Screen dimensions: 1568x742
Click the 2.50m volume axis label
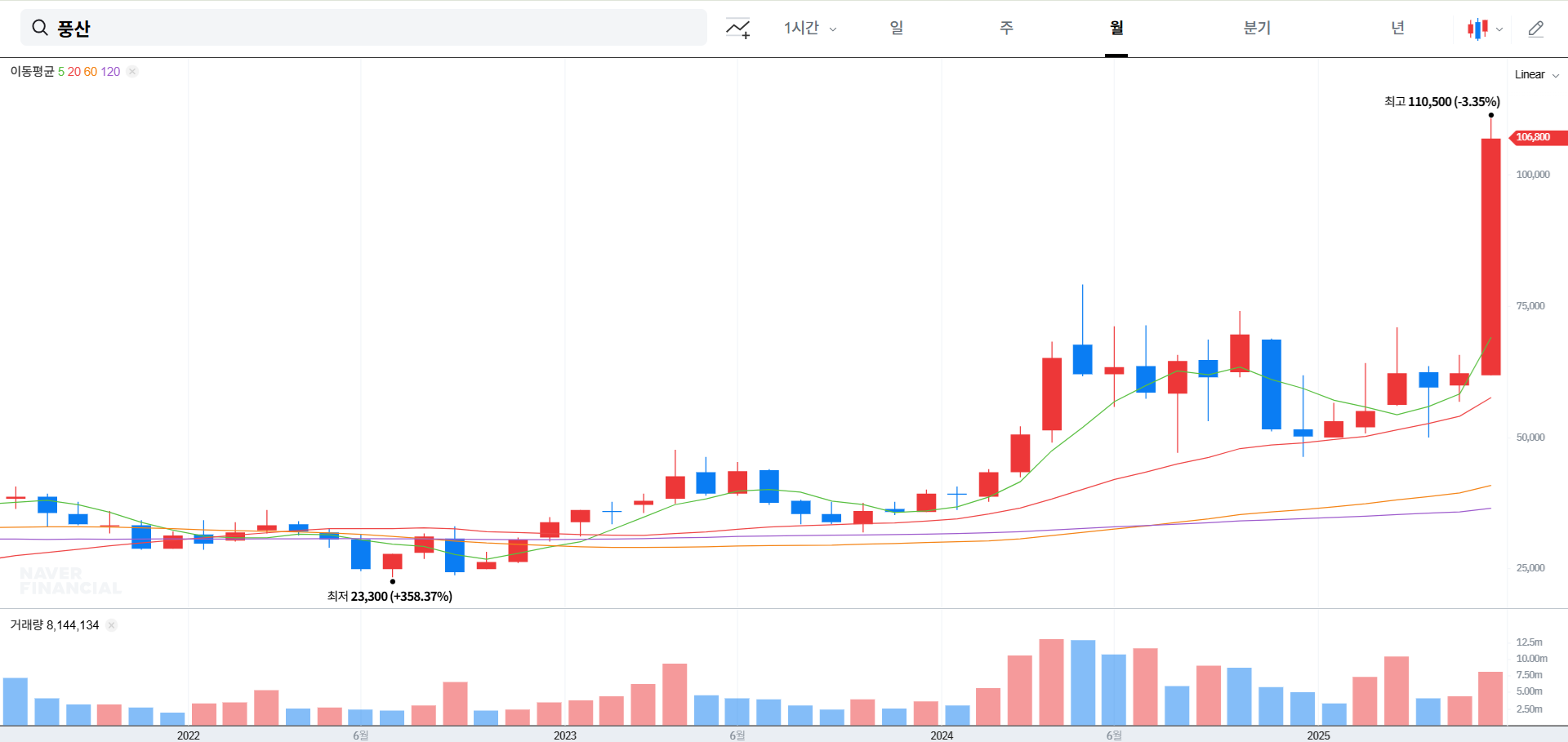coord(1529,709)
